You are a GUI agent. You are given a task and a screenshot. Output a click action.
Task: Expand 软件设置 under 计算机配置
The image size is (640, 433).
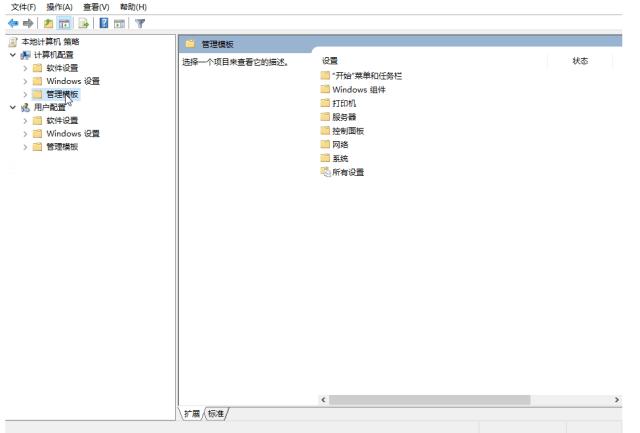(x=25, y=68)
